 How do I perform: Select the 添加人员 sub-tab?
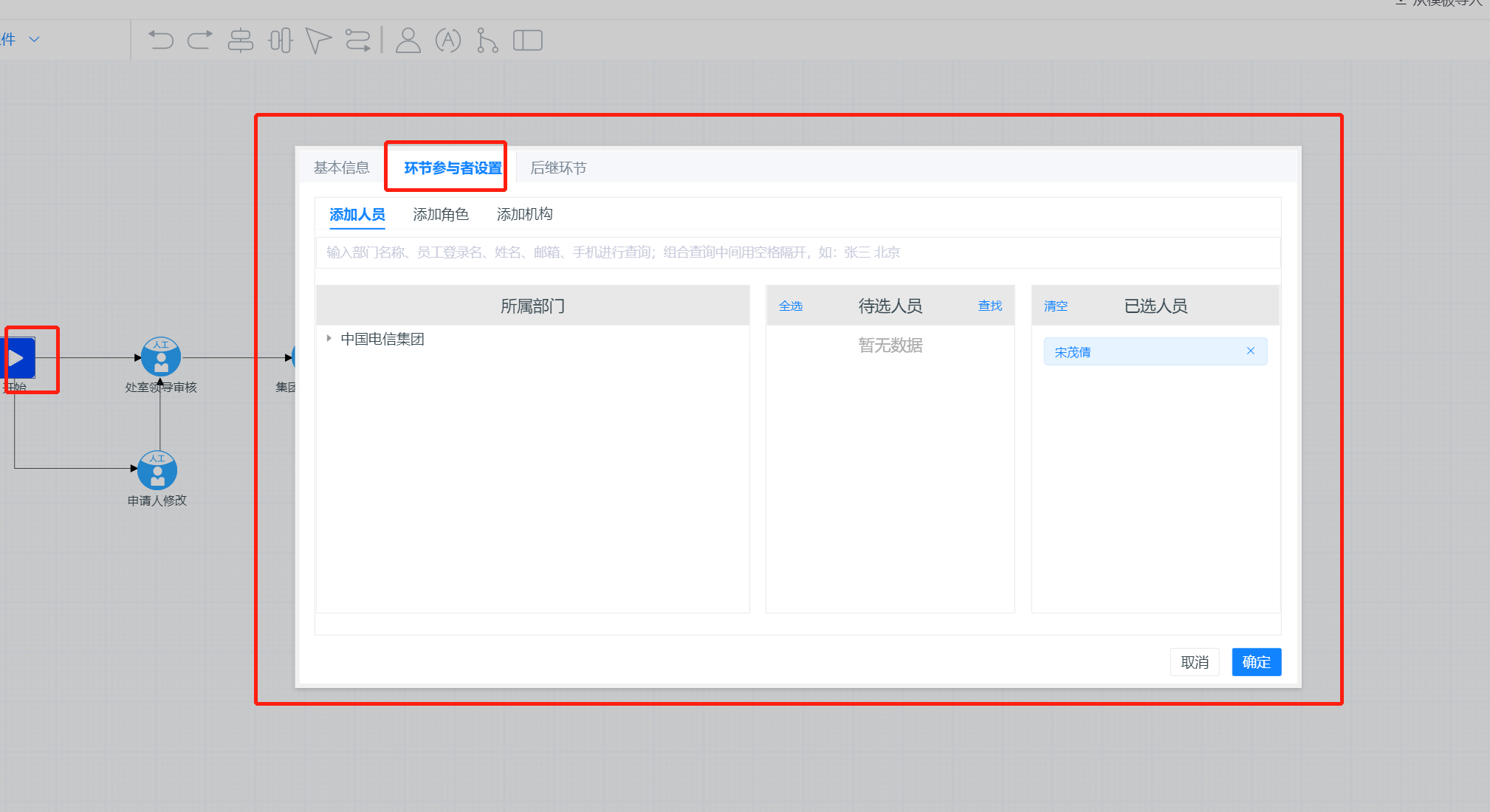(x=357, y=214)
